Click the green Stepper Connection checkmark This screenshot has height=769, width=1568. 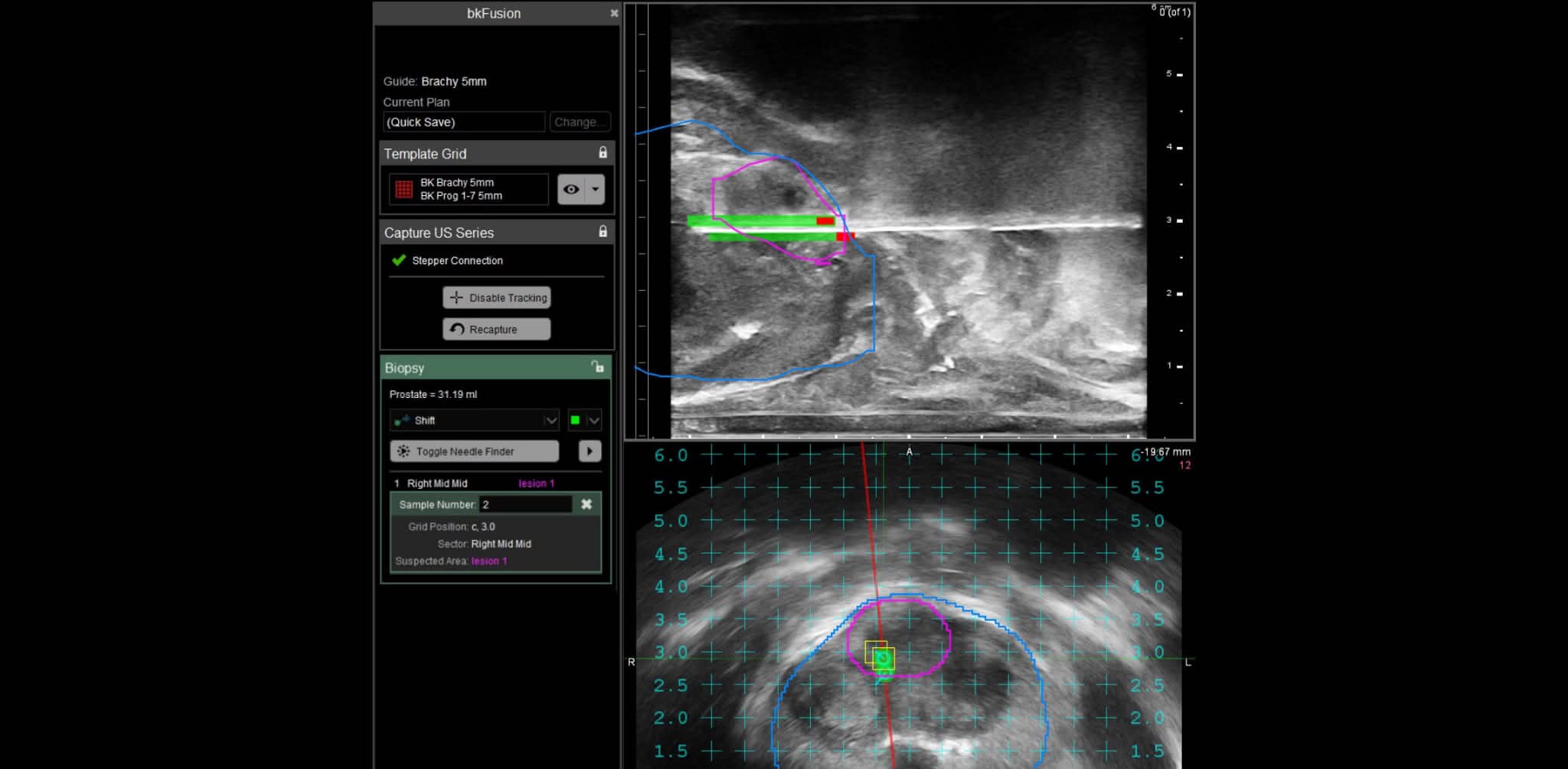[x=399, y=260]
